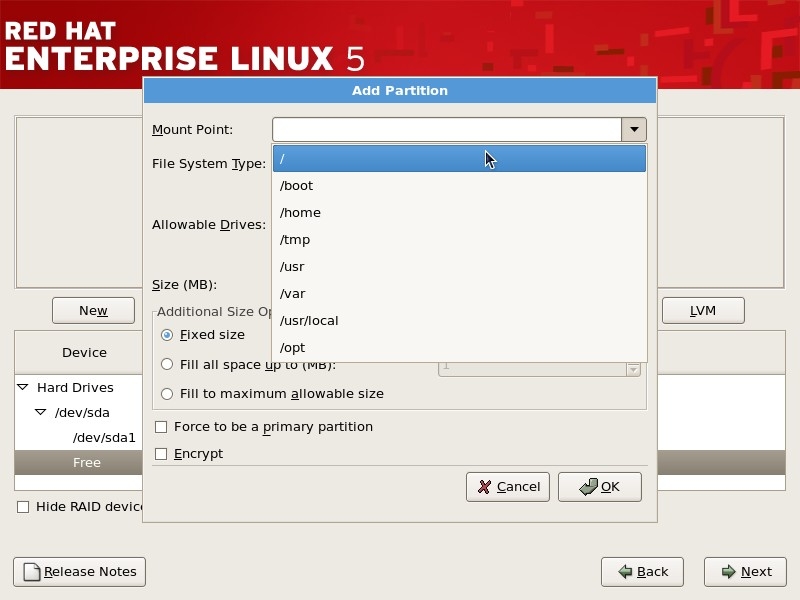This screenshot has height=600, width=800.
Task: Choose Fill to maximum allowable size
Action: 167,394
